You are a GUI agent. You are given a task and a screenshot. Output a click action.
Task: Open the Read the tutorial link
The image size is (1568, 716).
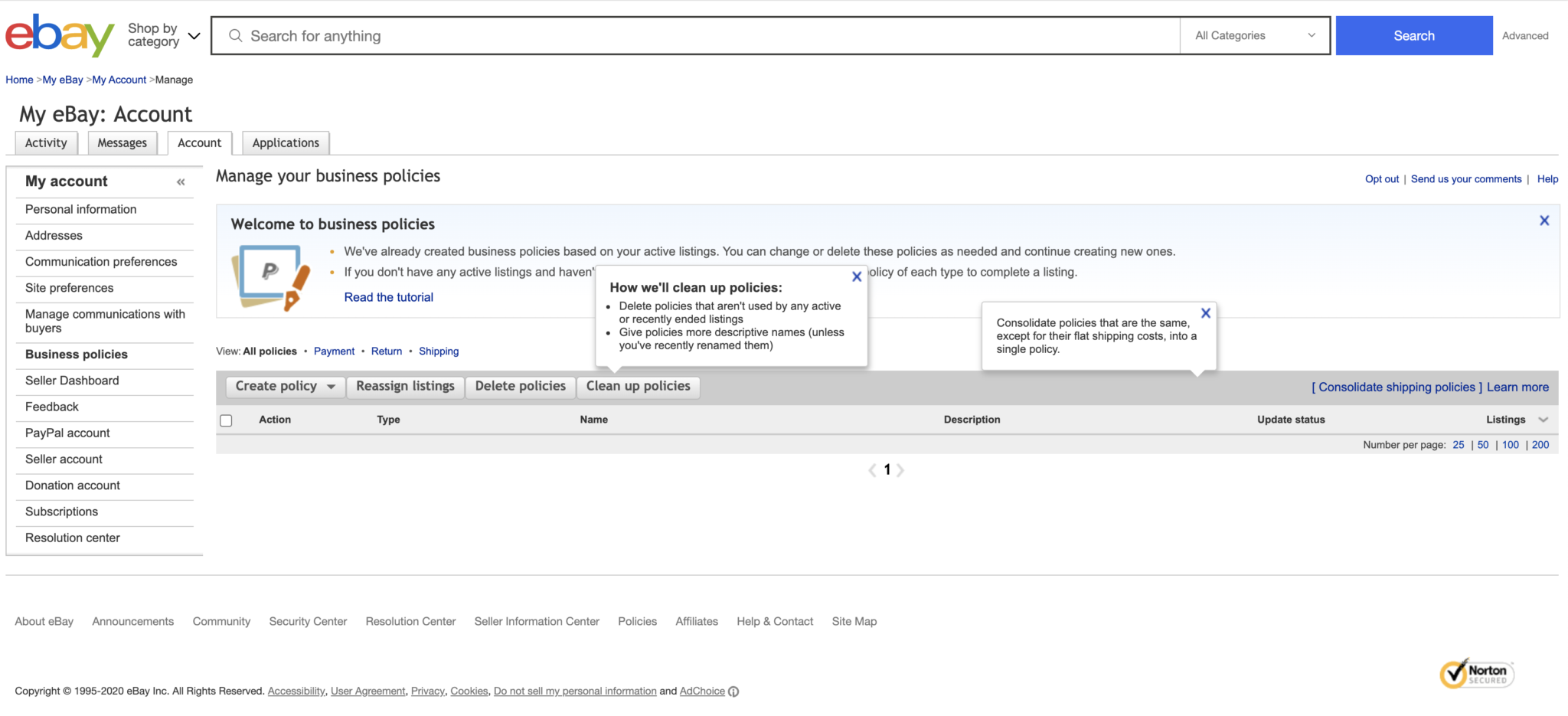click(x=388, y=297)
